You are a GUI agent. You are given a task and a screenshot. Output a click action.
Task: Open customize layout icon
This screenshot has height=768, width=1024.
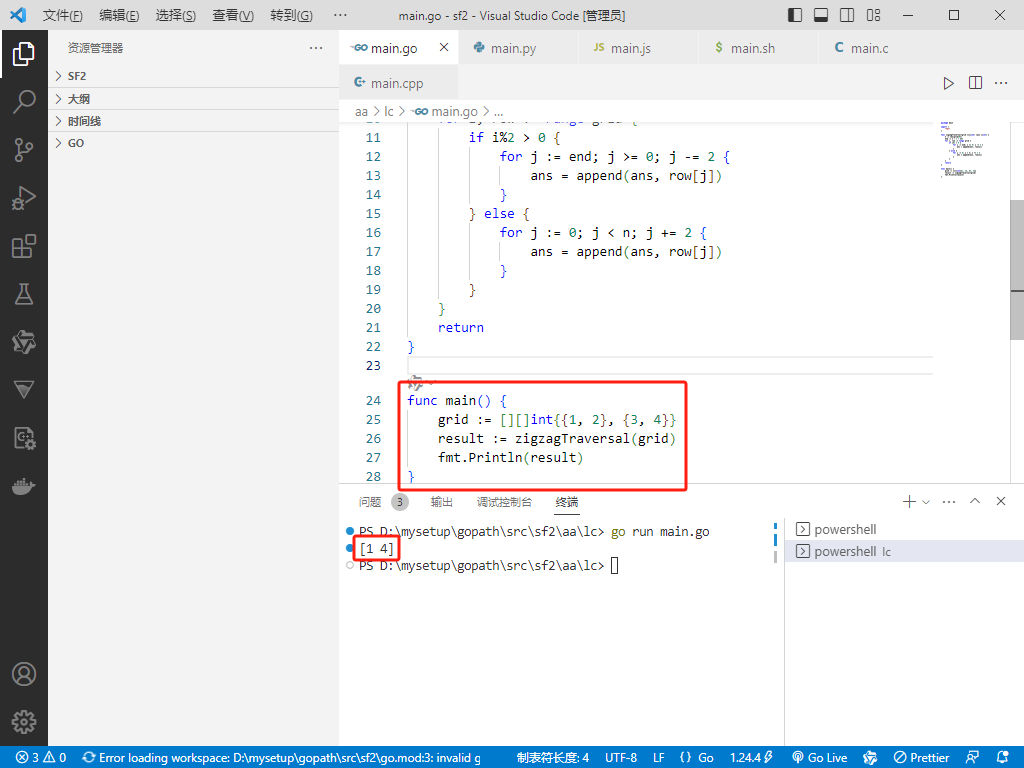coord(873,15)
